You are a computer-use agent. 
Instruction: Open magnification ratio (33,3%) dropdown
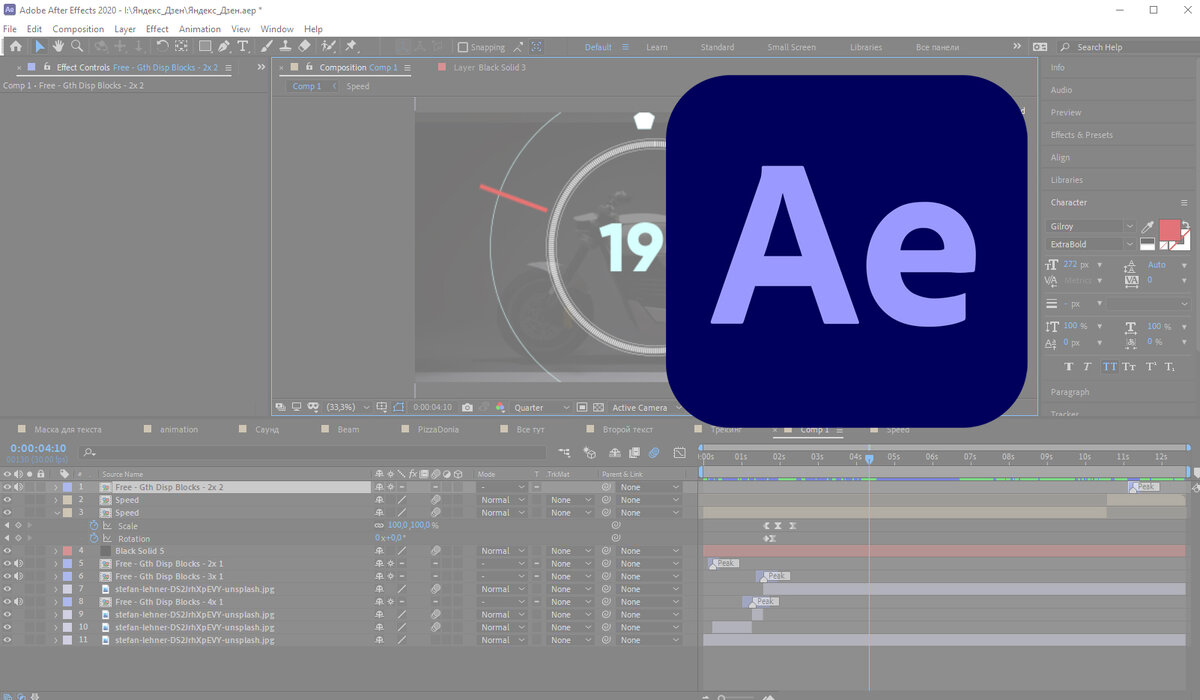point(348,408)
